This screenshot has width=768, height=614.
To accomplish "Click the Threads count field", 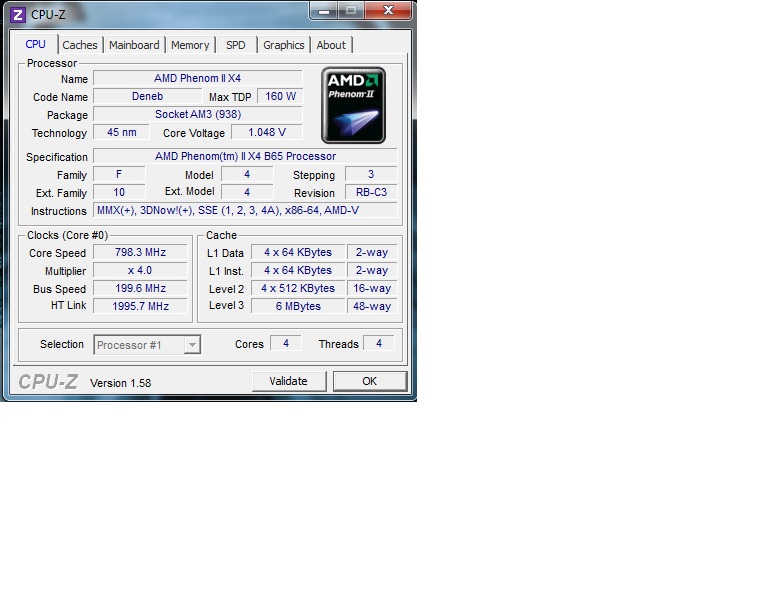I will [x=379, y=344].
